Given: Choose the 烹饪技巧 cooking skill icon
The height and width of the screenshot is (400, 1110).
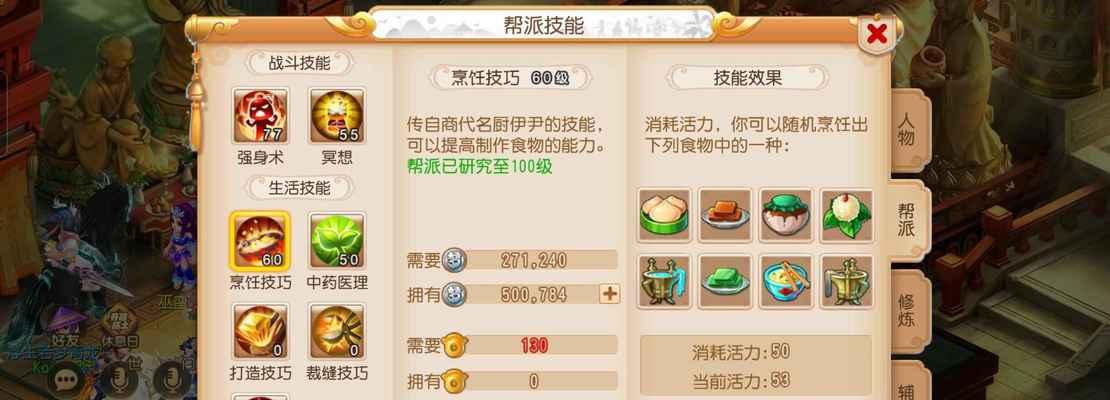Looking at the screenshot, I should (x=260, y=241).
